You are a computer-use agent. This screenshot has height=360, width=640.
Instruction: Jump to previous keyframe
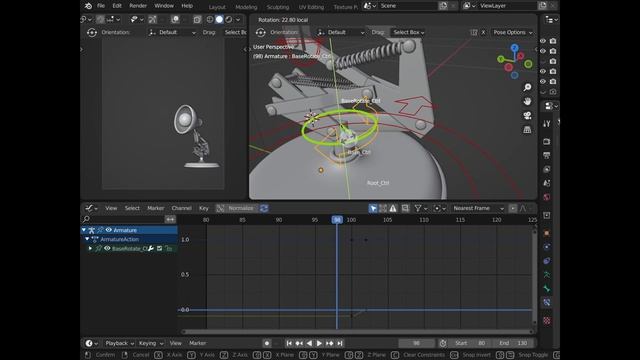pos(299,343)
